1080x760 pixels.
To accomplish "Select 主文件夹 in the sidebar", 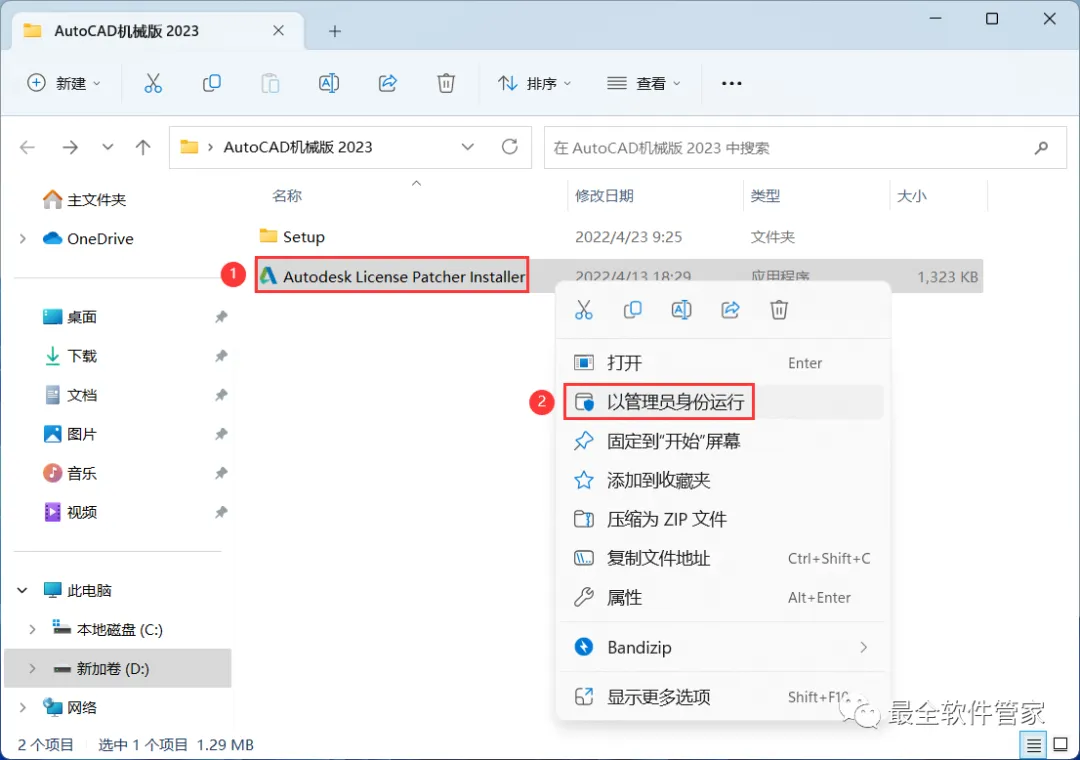I will click(x=84, y=200).
